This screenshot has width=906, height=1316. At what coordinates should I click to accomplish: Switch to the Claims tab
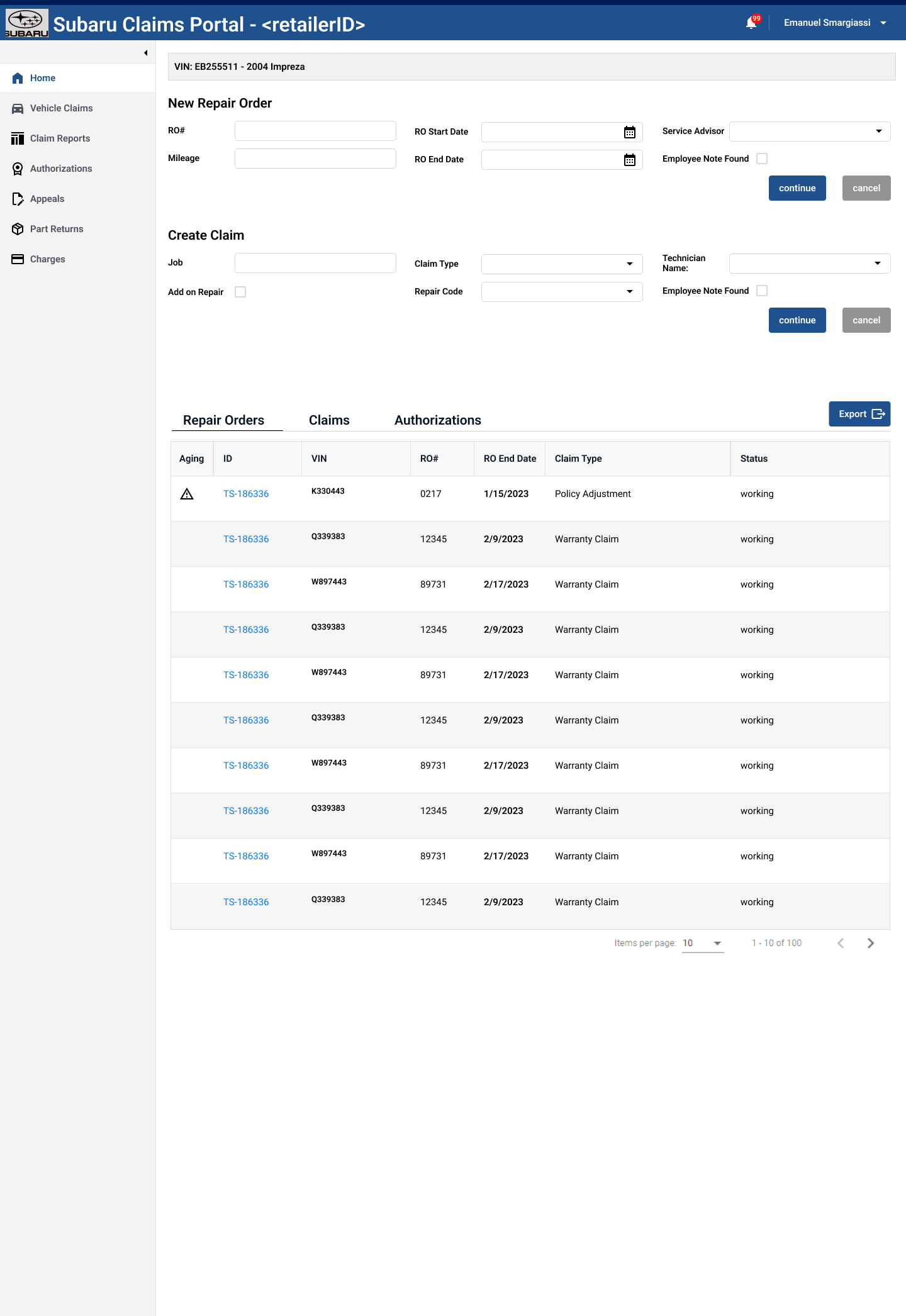pos(329,420)
